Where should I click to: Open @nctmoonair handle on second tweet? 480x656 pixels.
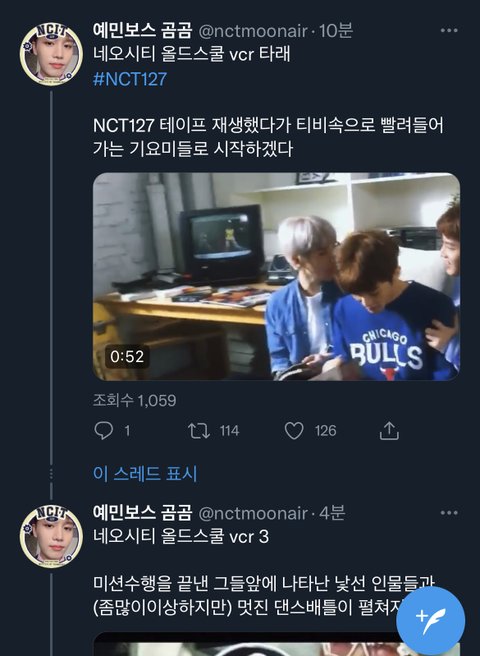pyautogui.click(x=253, y=513)
